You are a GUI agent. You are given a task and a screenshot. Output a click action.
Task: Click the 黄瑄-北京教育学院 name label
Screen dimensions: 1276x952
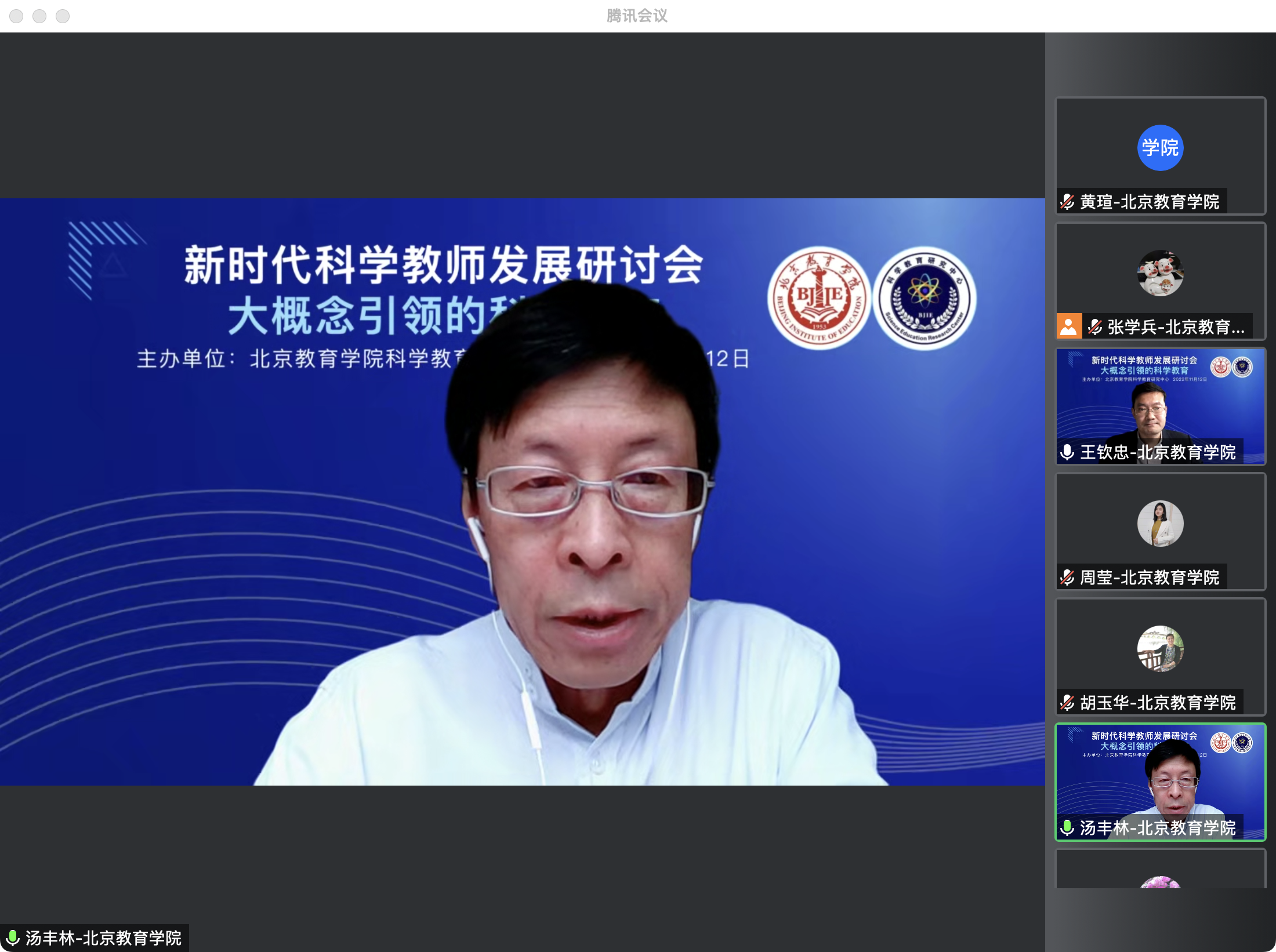(1150, 202)
